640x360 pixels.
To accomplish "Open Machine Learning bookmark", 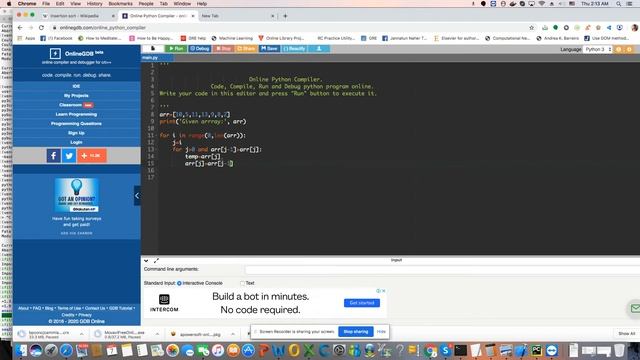I will (232, 38).
